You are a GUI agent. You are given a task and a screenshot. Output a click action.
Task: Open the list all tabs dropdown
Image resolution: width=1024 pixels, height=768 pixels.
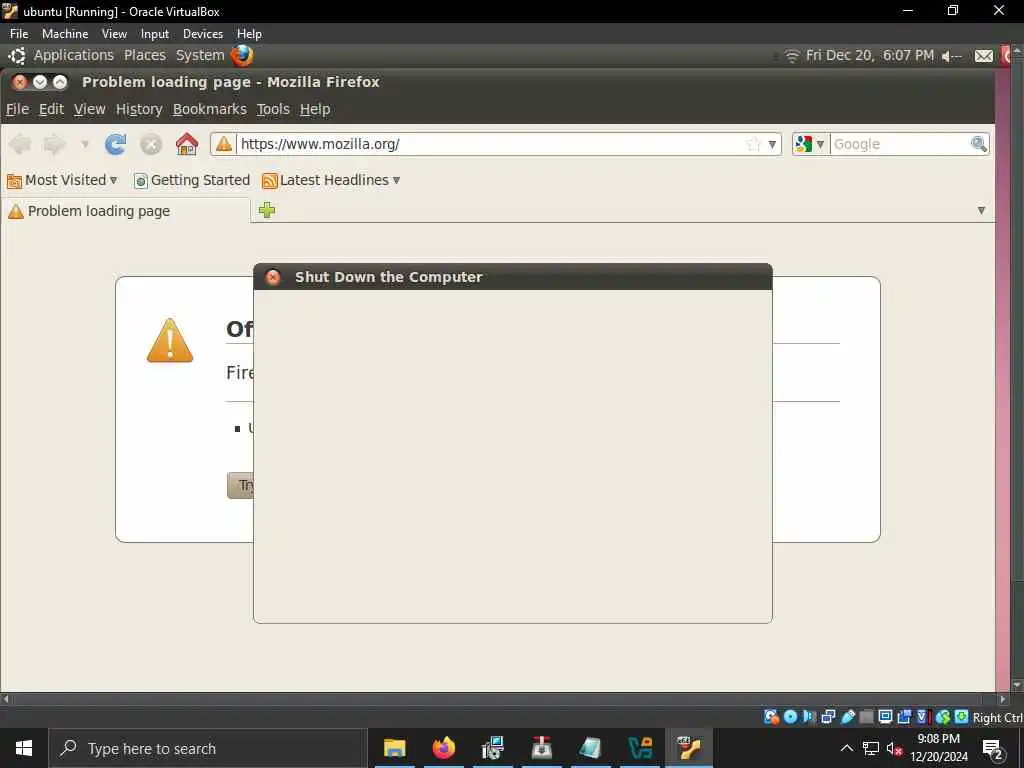pyautogui.click(x=981, y=210)
